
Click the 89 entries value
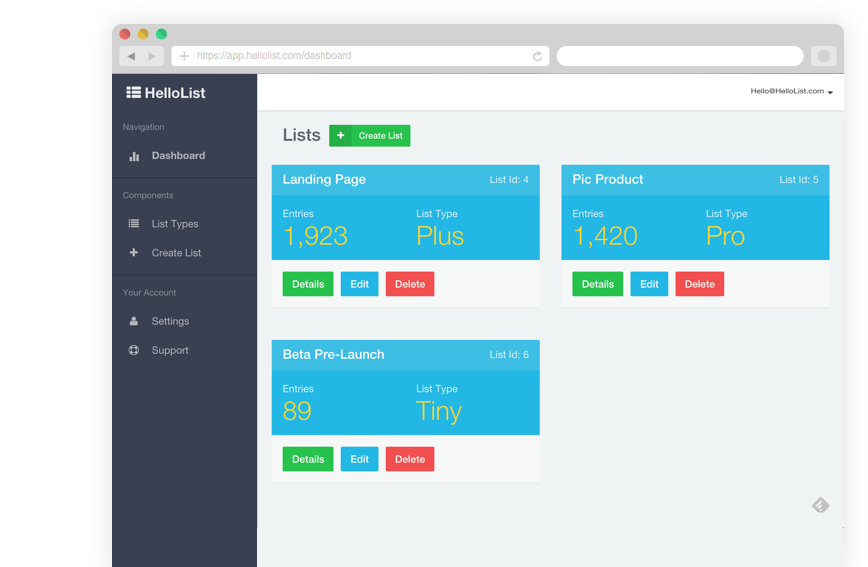(x=297, y=411)
